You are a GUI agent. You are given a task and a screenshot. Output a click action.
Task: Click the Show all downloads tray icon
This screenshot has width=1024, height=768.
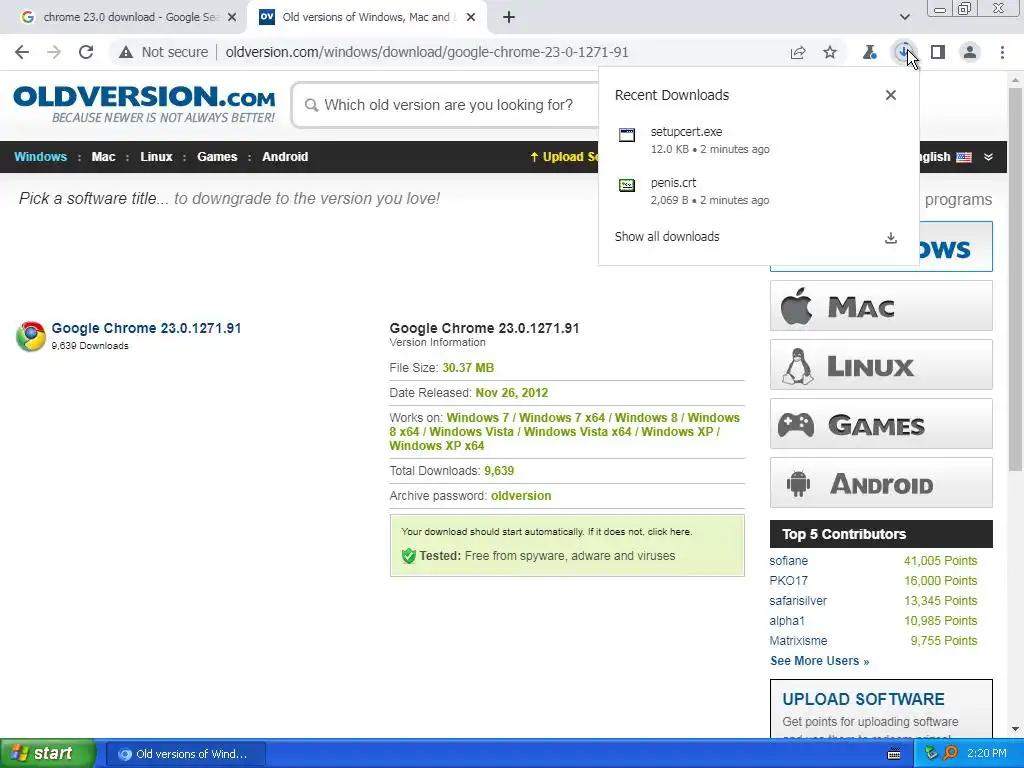pos(891,237)
